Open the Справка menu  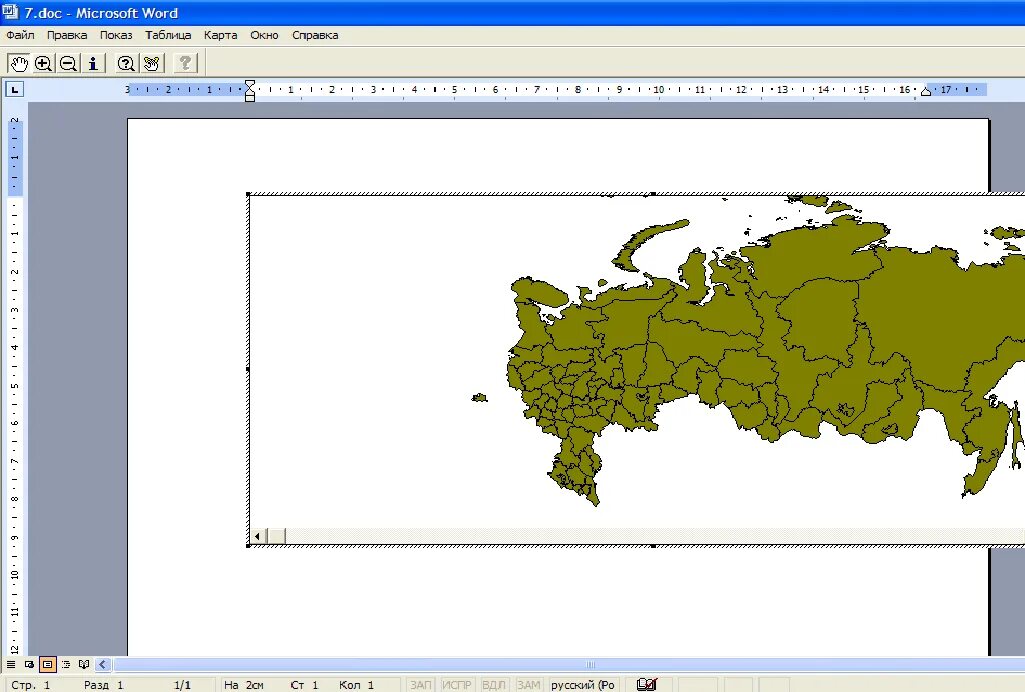point(315,35)
